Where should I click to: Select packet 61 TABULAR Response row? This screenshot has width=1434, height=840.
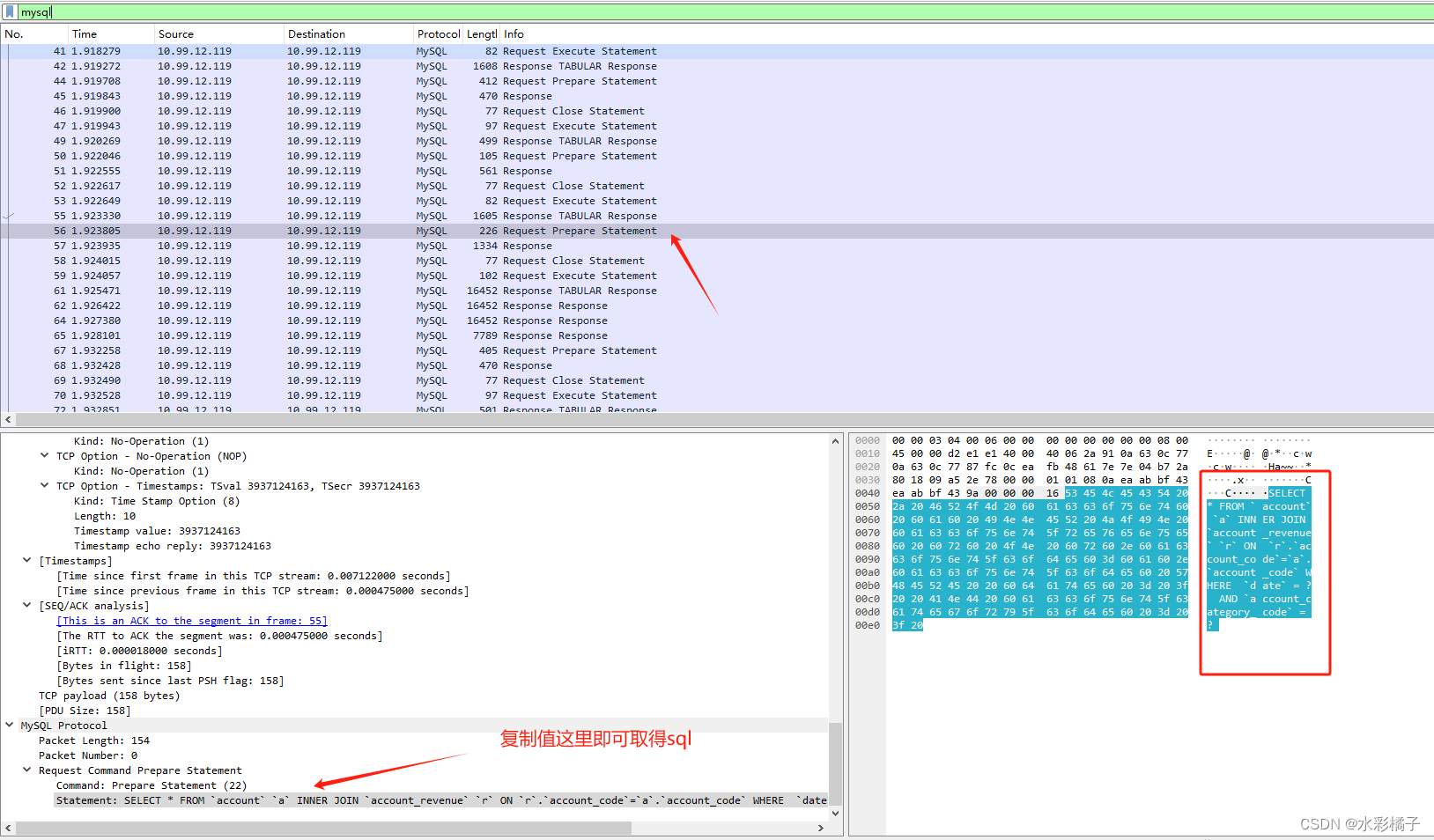coord(717,291)
